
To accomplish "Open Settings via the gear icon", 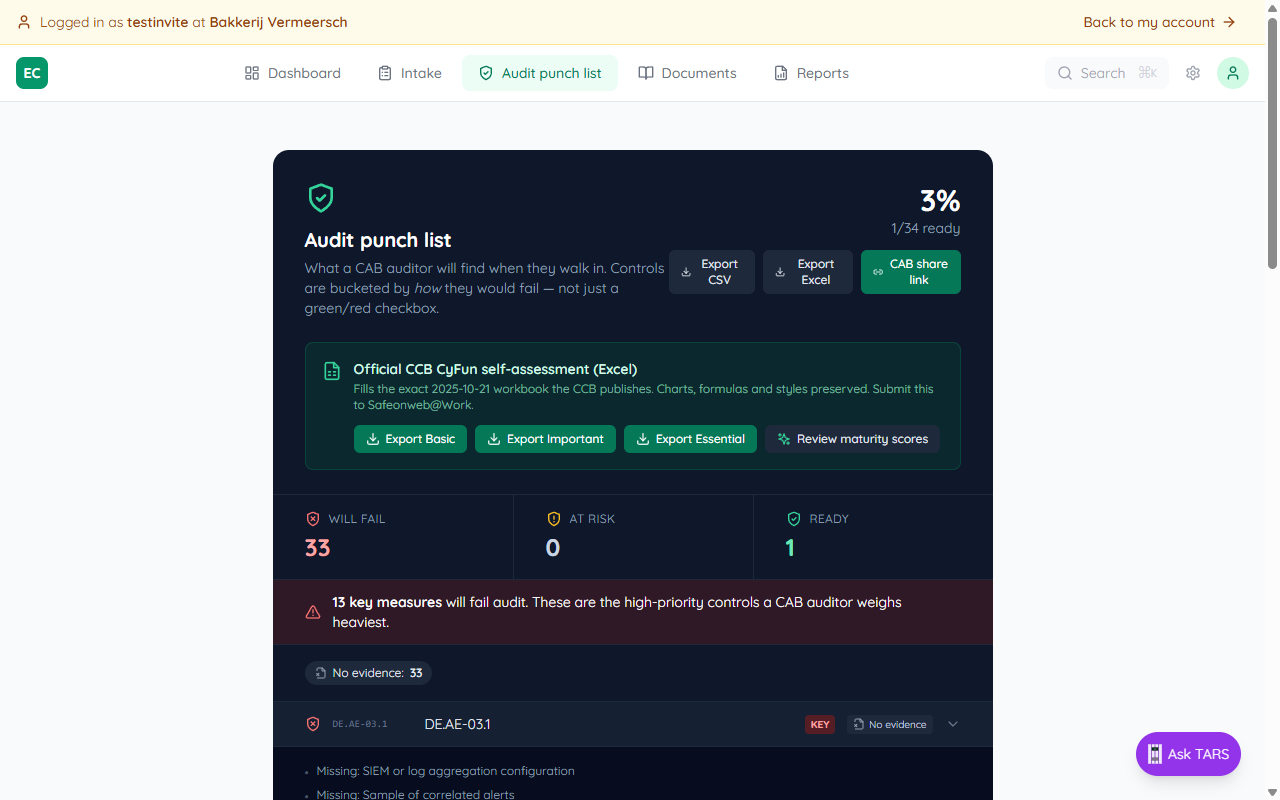I will tap(1192, 72).
